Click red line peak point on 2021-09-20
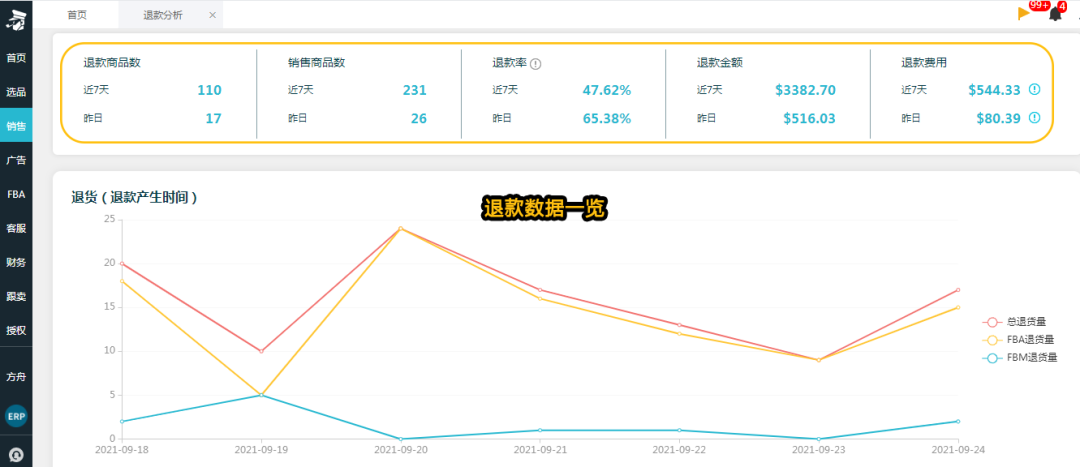The image size is (1080, 467). [x=400, y=228]
